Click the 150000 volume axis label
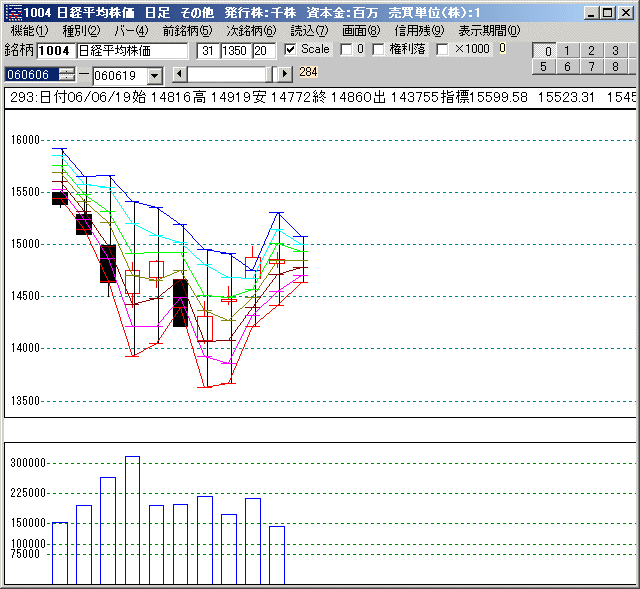This screenshot has width=640, height=589. [x=28, y=523]
